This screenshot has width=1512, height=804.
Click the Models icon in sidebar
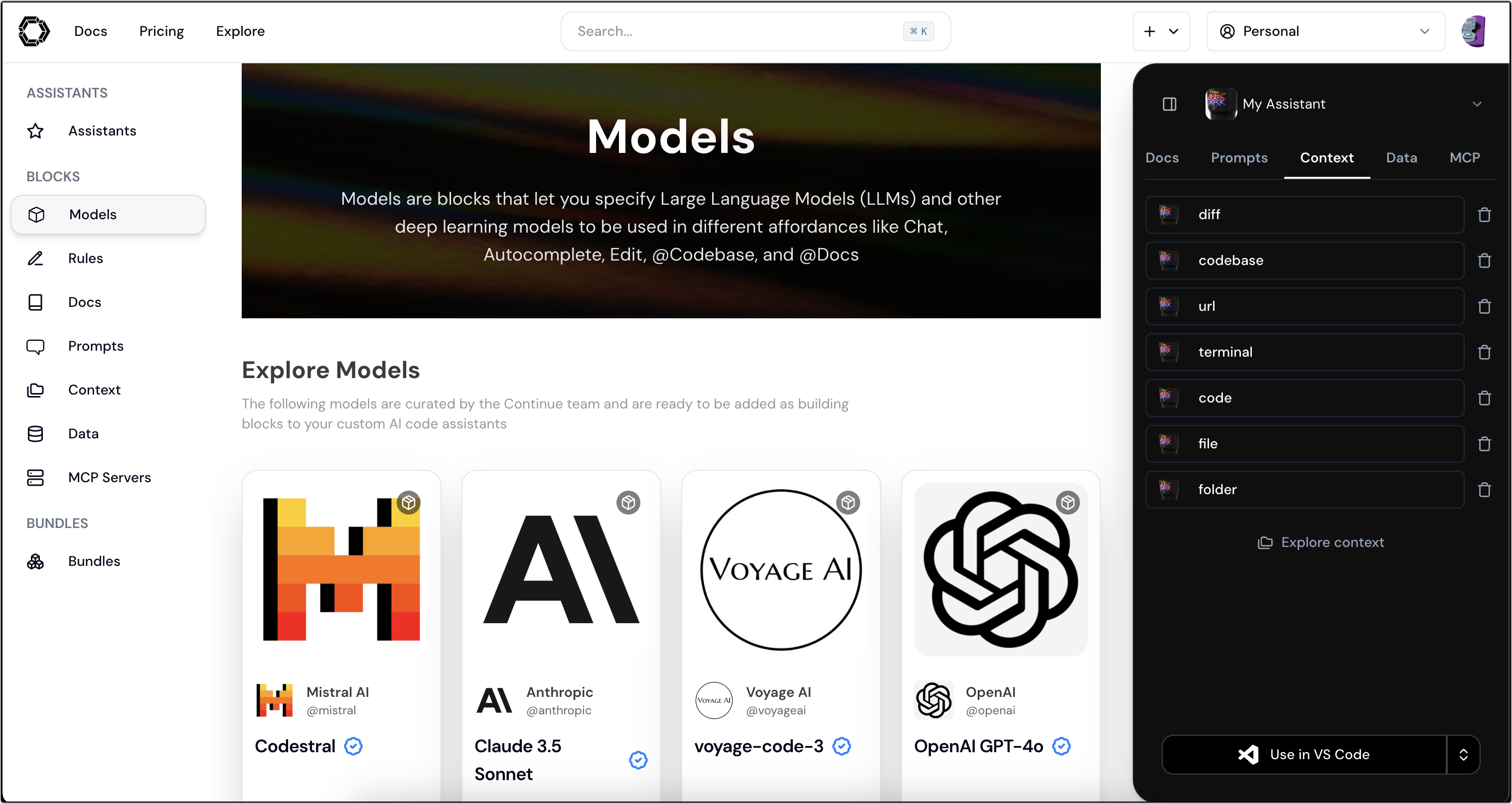(36, 214)
